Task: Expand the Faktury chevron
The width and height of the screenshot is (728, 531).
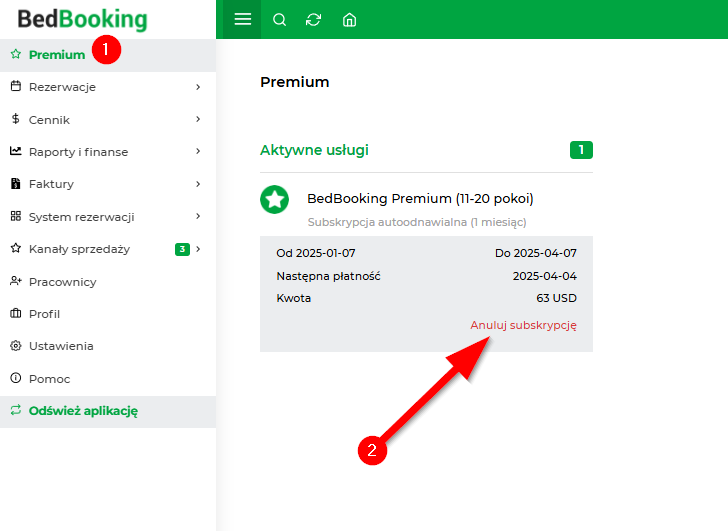Action: (198, 184)
